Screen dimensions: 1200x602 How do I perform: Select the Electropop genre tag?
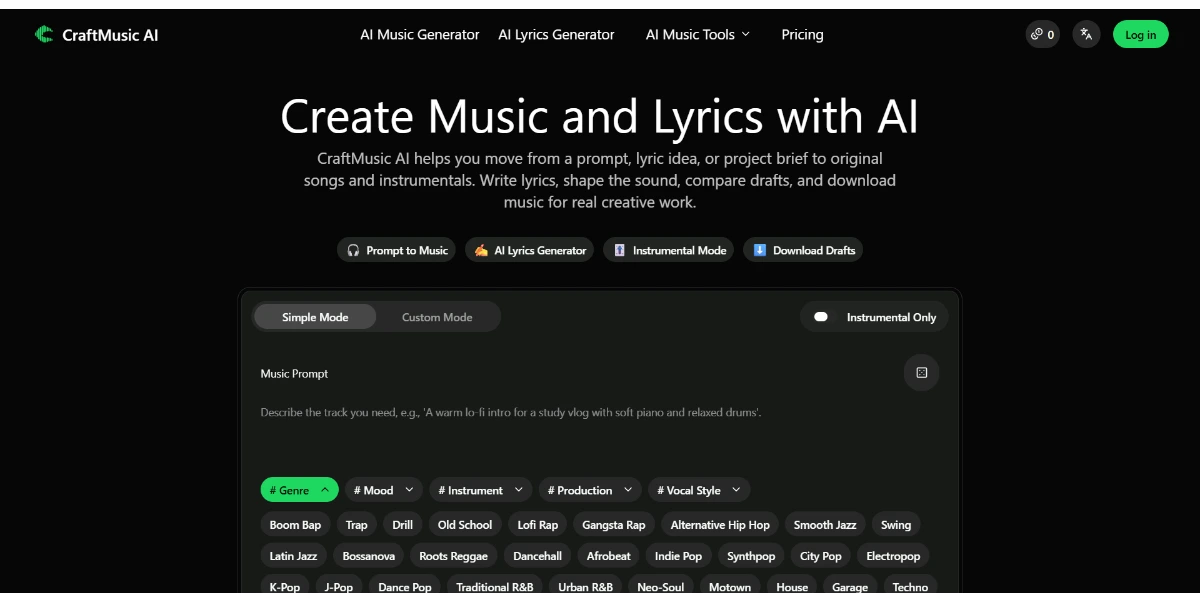(893, 556)
